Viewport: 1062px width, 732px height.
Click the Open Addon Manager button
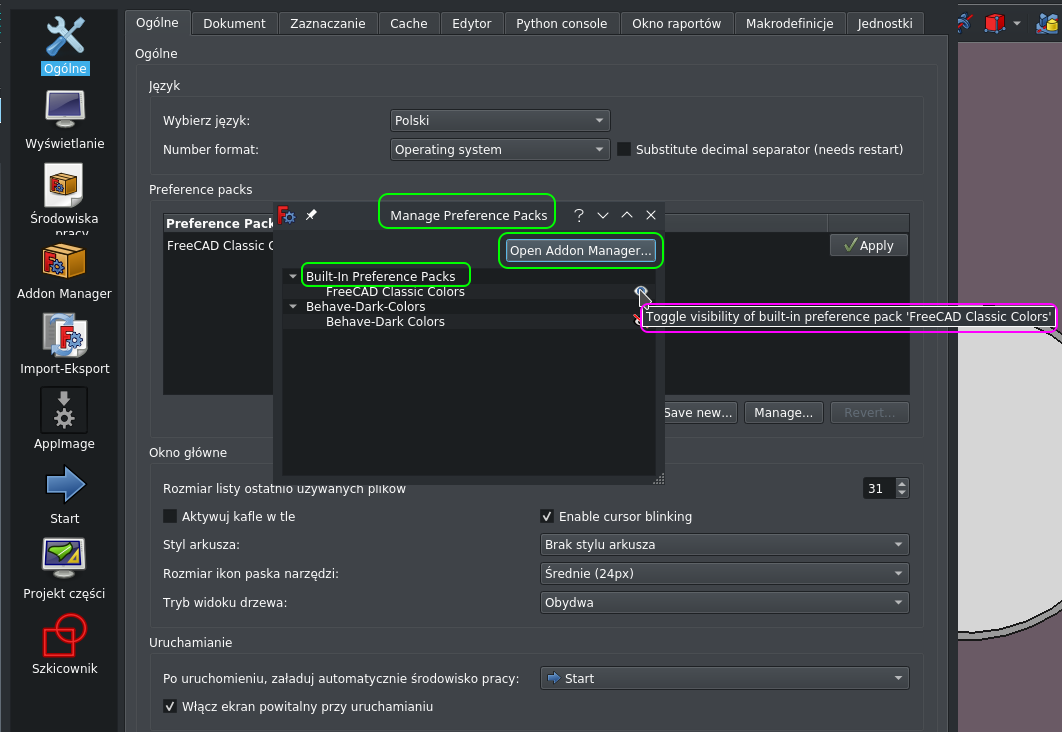580,250
